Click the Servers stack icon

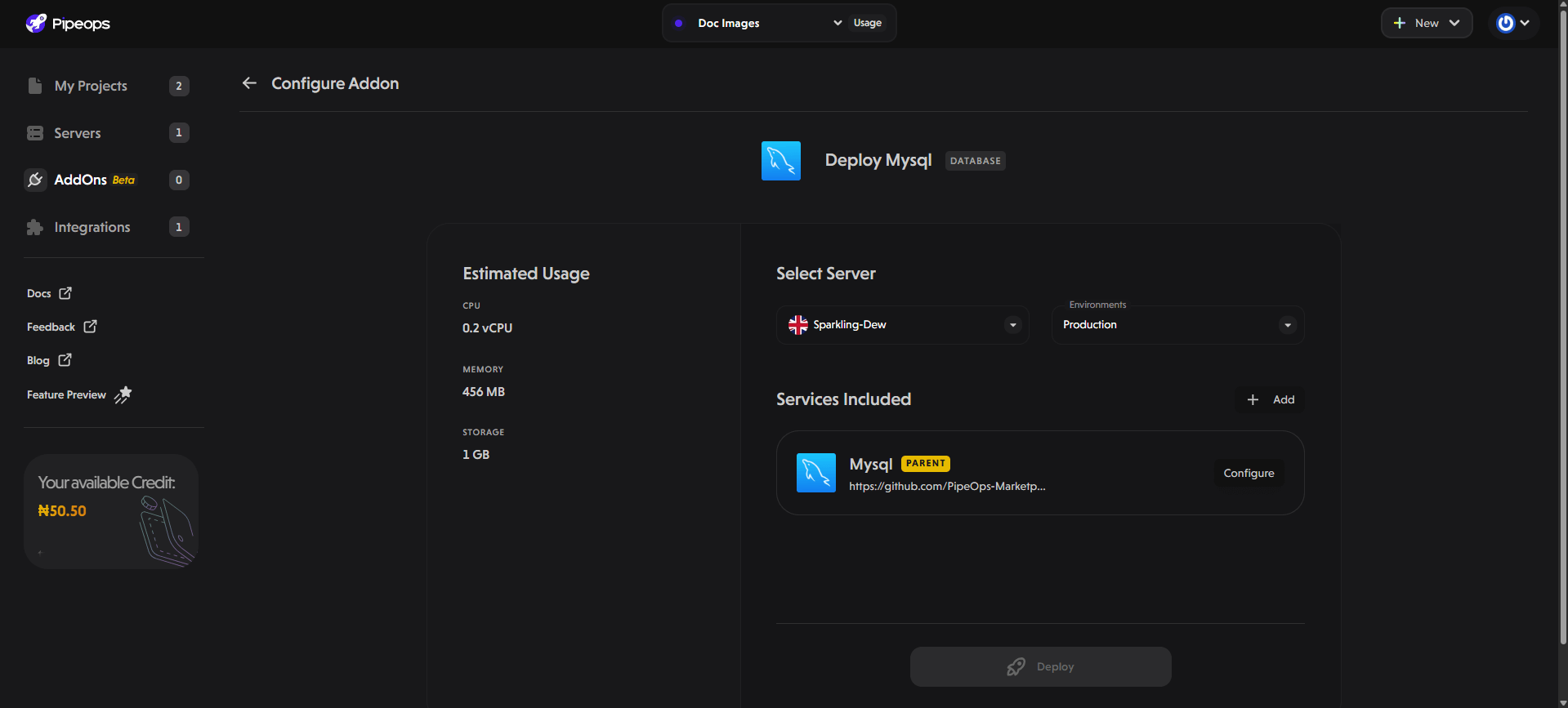[x=35, y=133]
